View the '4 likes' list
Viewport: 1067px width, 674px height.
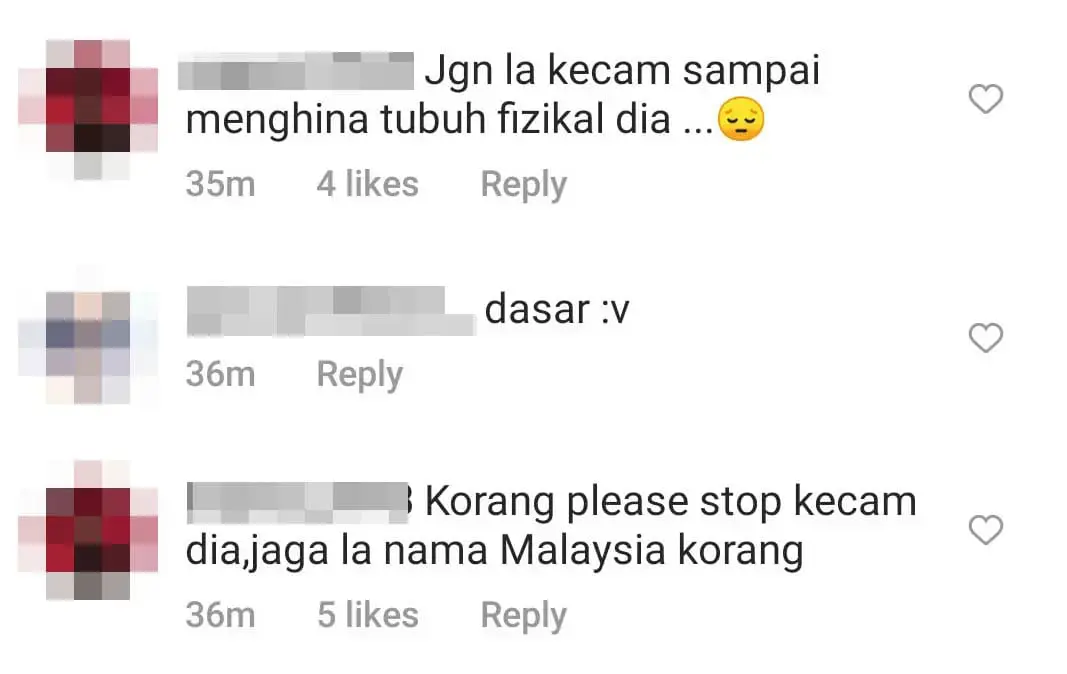pyautogui.click(x=367, y=184)
